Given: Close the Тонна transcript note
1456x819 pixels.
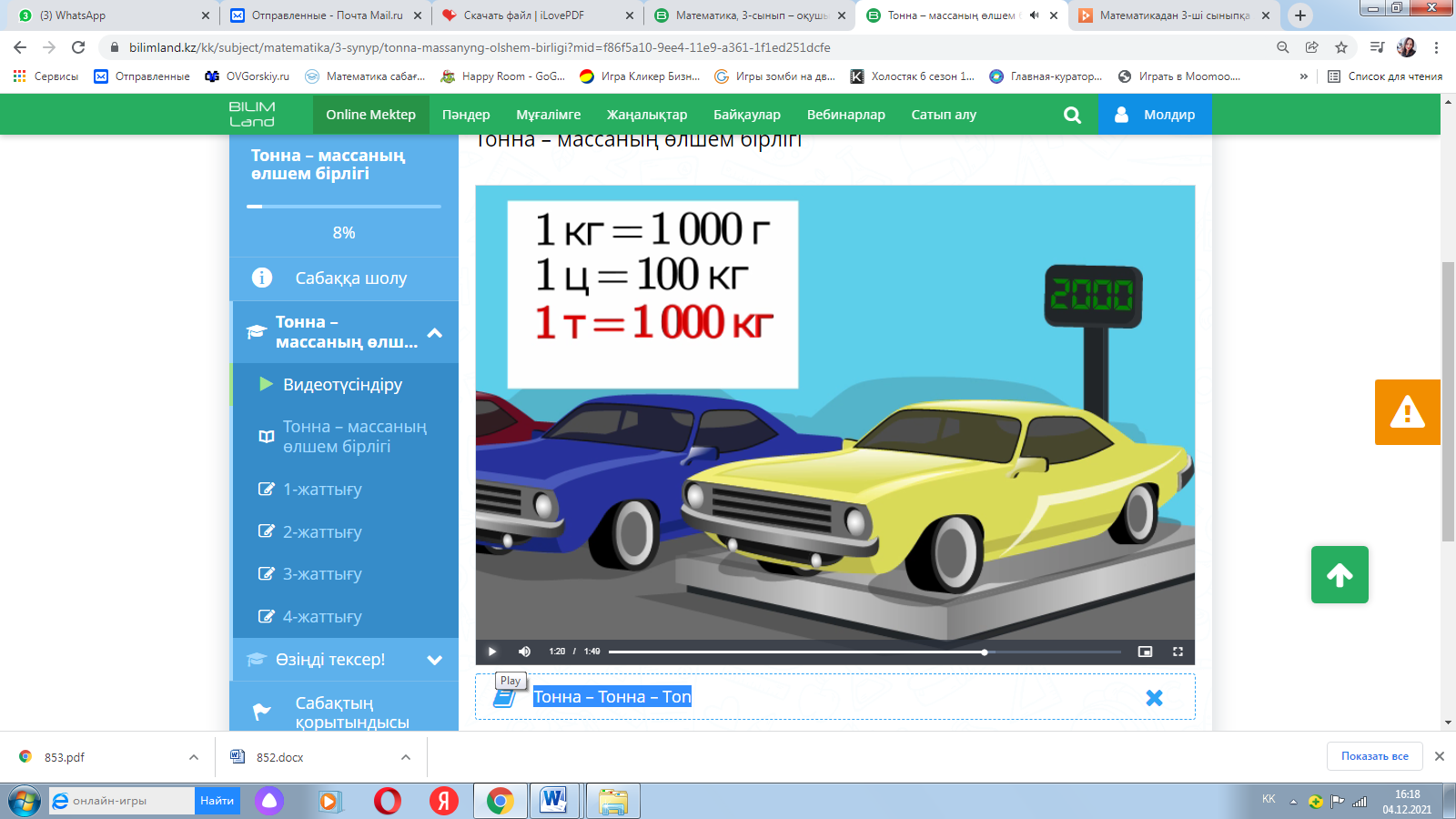Looking at the screenshot, I should click(1154, 698).
